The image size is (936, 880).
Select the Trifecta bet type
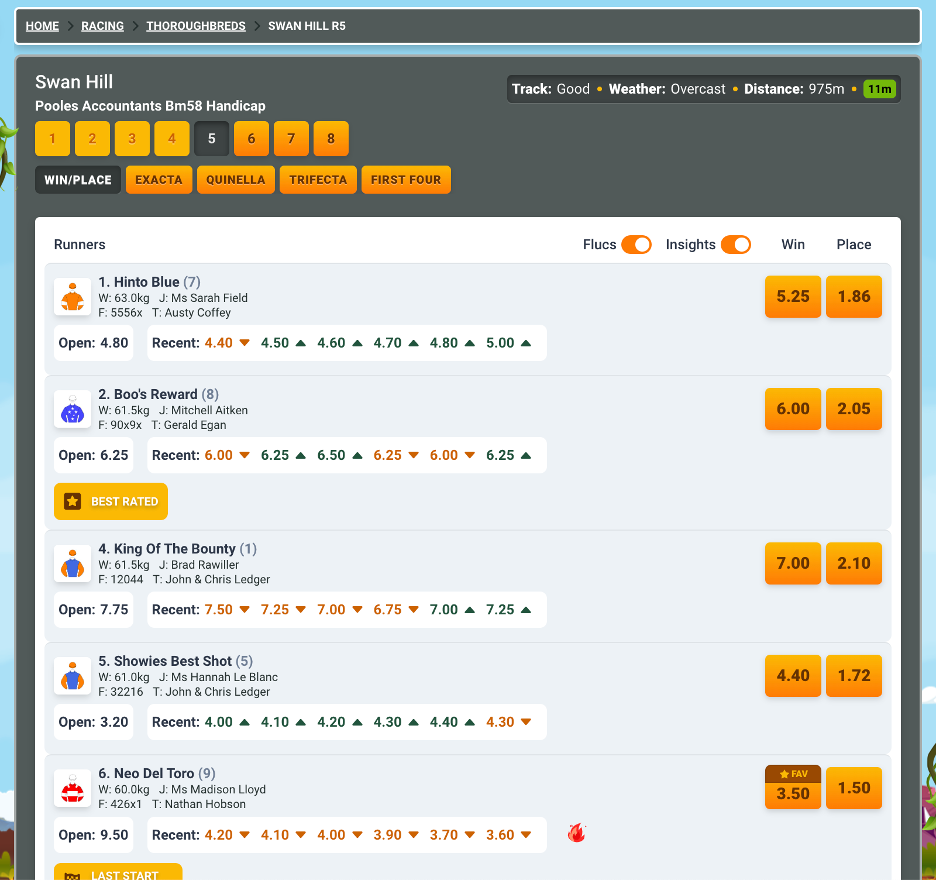click(318, 180)
